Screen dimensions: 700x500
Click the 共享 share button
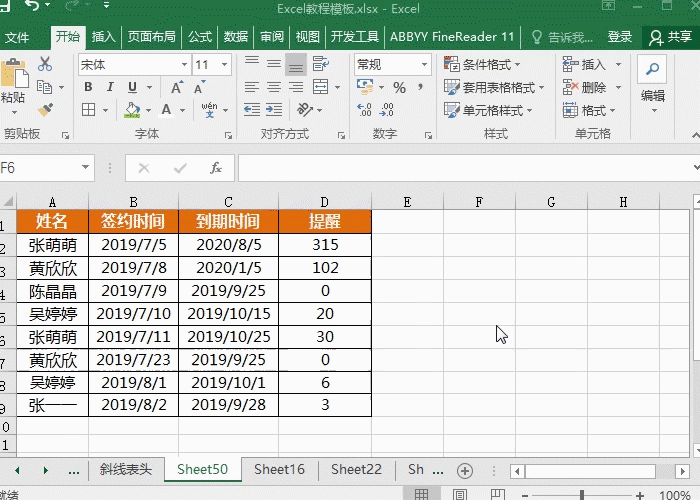[x=671, y=37]
